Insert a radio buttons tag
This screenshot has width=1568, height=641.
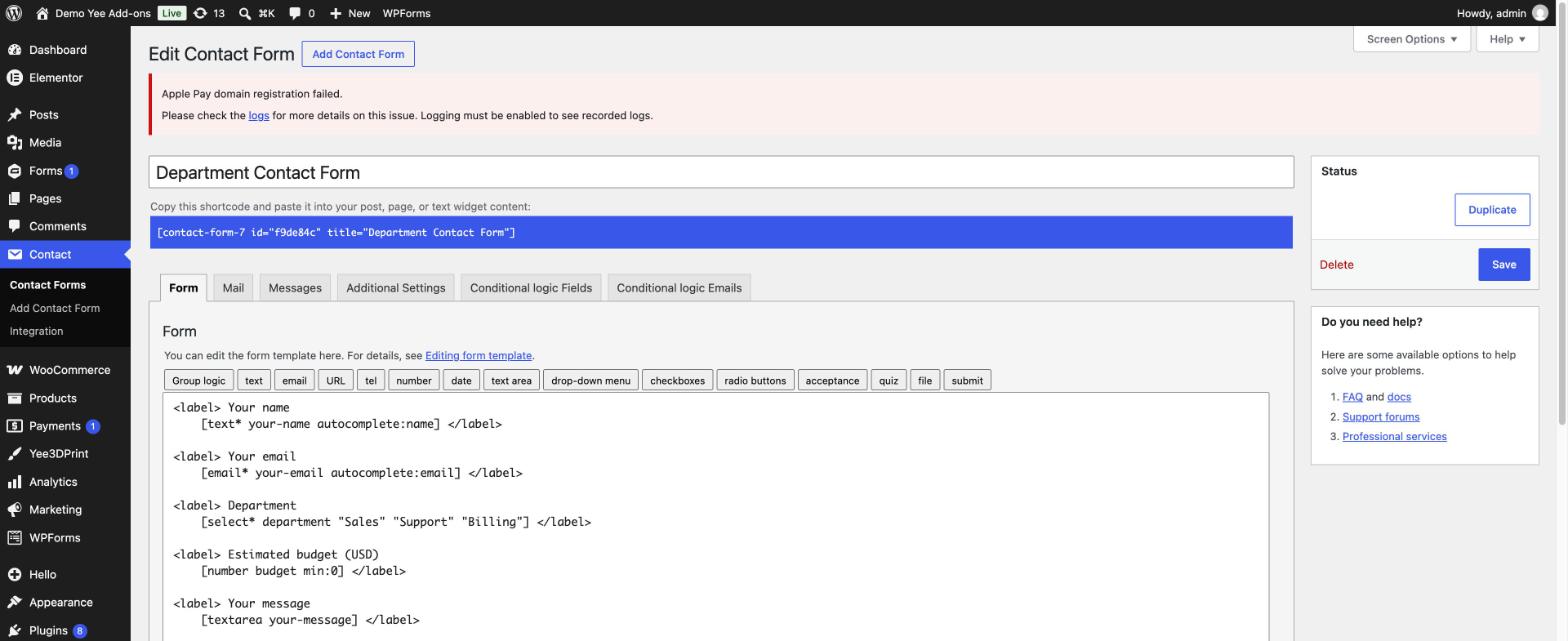tap(755, 381)
